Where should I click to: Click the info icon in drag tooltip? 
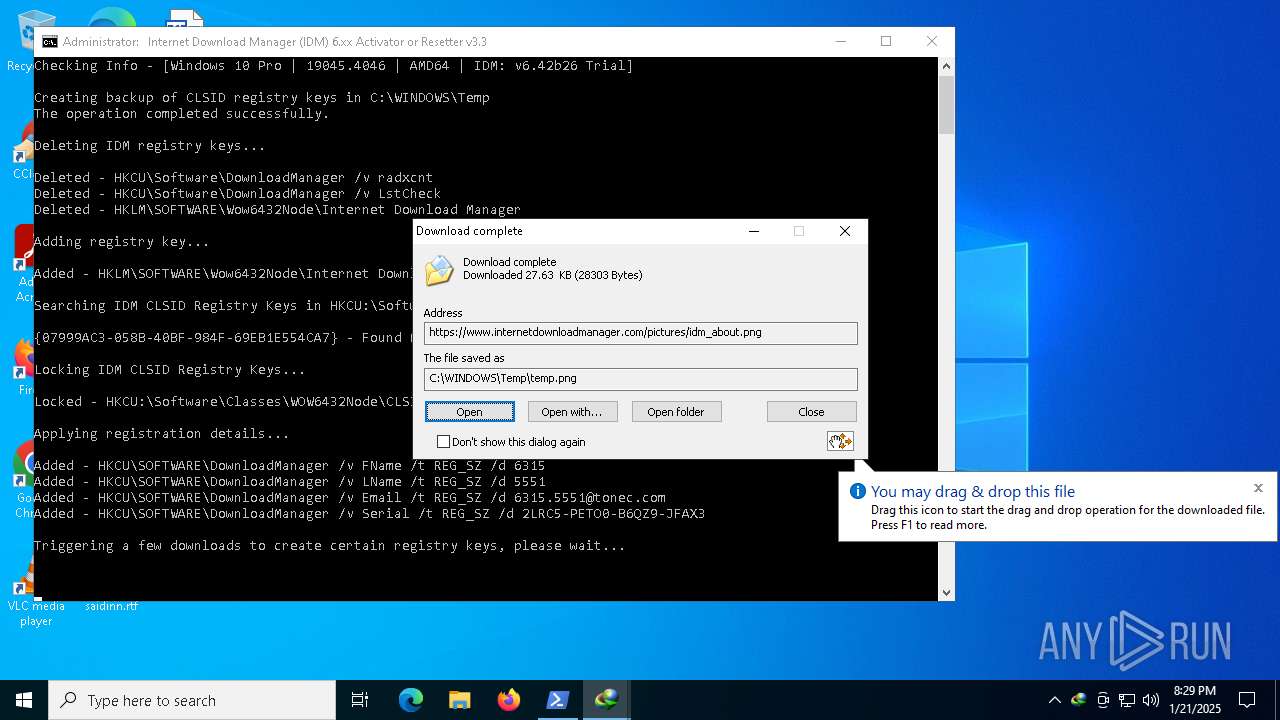[x=857, y=491]
